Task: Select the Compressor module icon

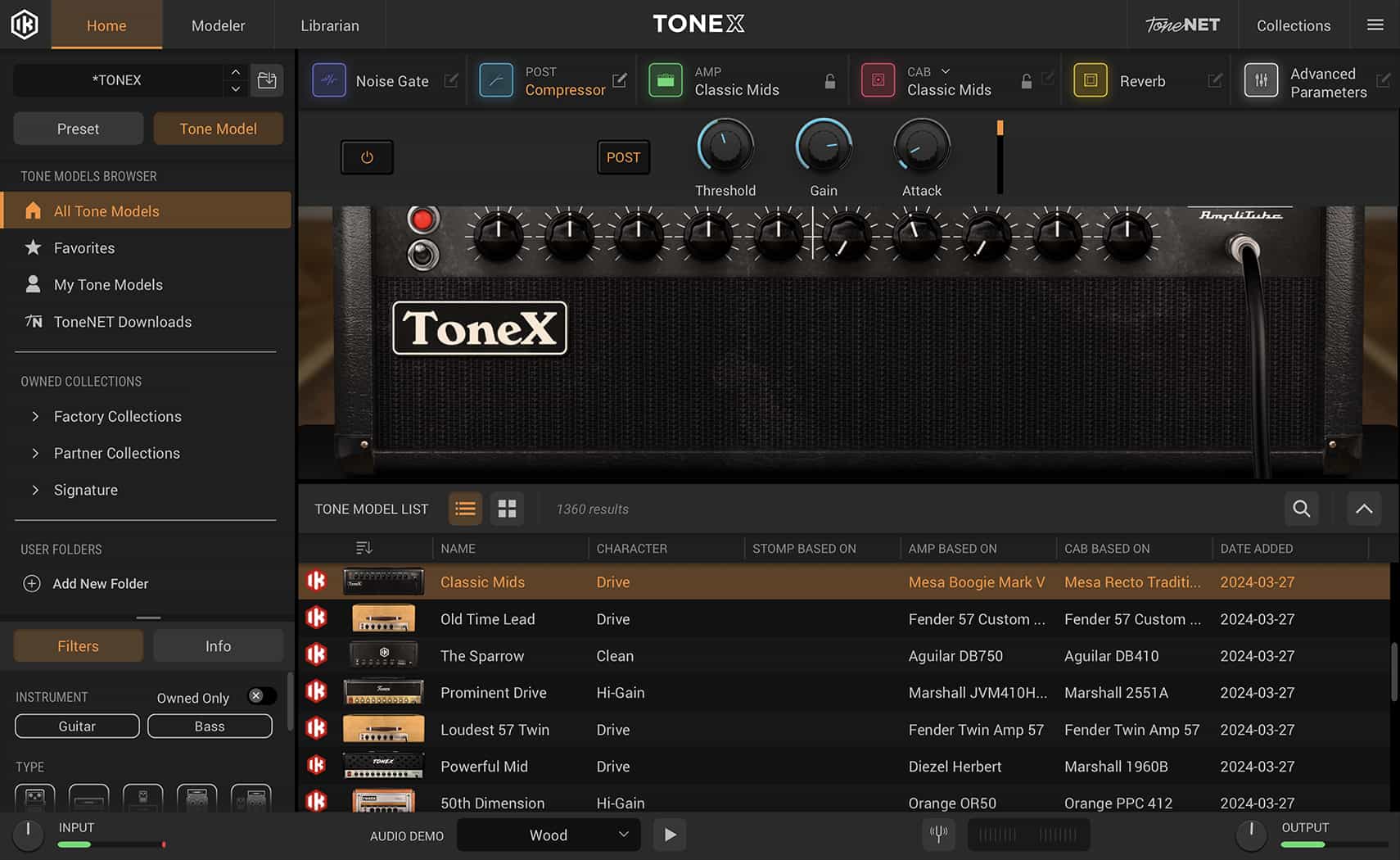Action: pos(496,79)
